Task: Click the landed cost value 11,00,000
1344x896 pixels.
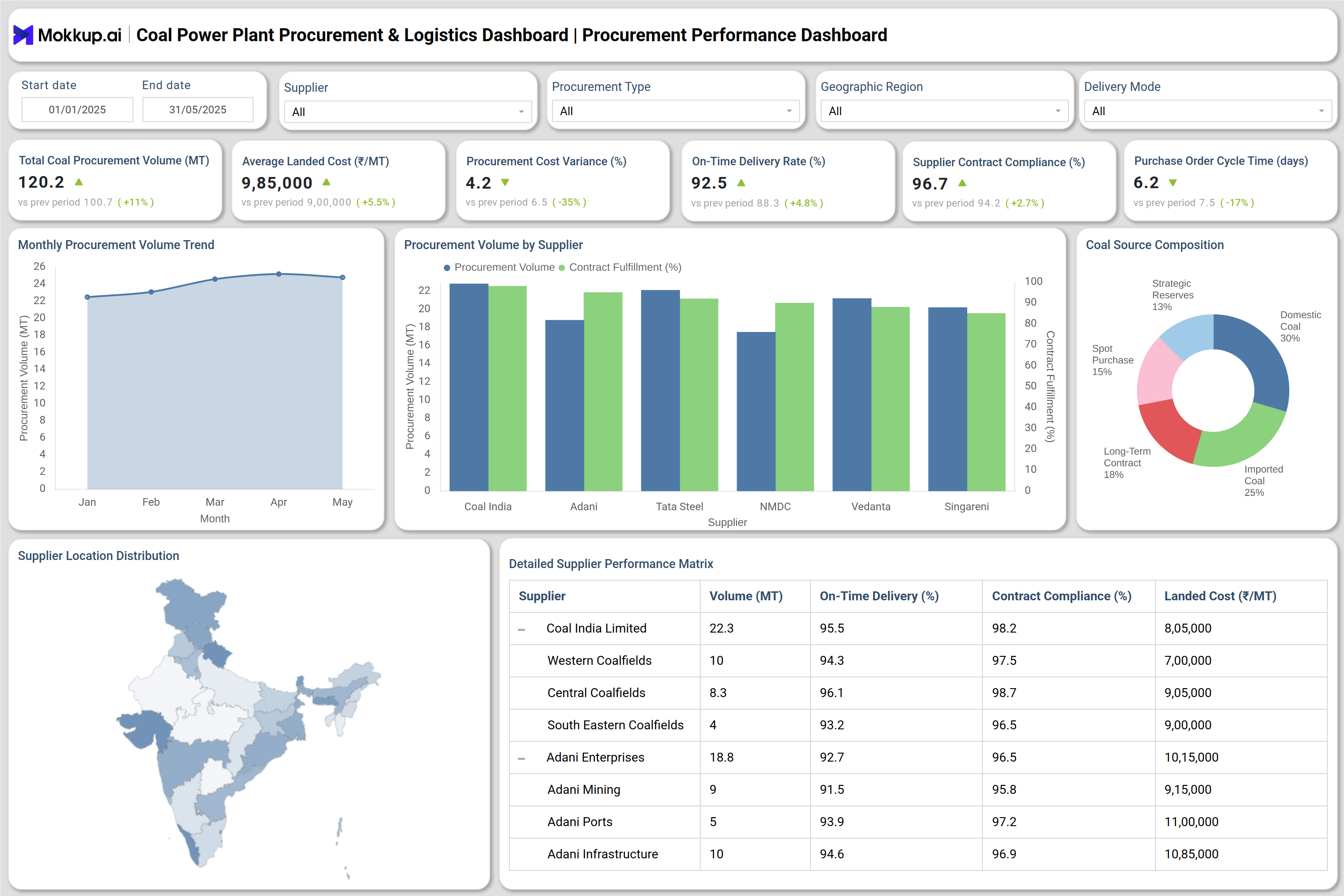Action: 1190,822
